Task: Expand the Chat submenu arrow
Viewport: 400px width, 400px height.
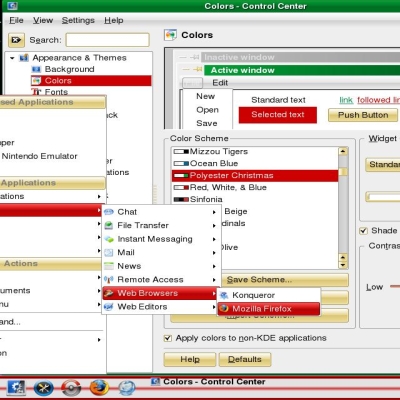Action: 214,212
